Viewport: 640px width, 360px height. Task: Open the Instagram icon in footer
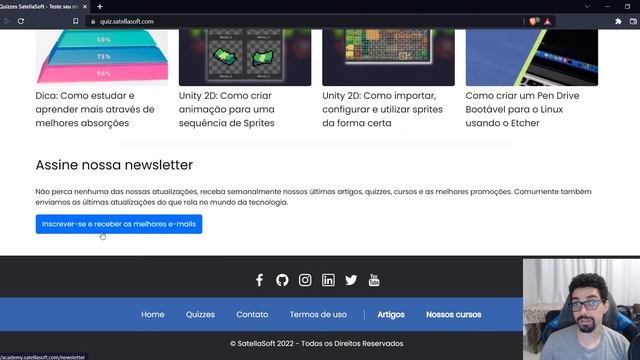coord(305,280)
